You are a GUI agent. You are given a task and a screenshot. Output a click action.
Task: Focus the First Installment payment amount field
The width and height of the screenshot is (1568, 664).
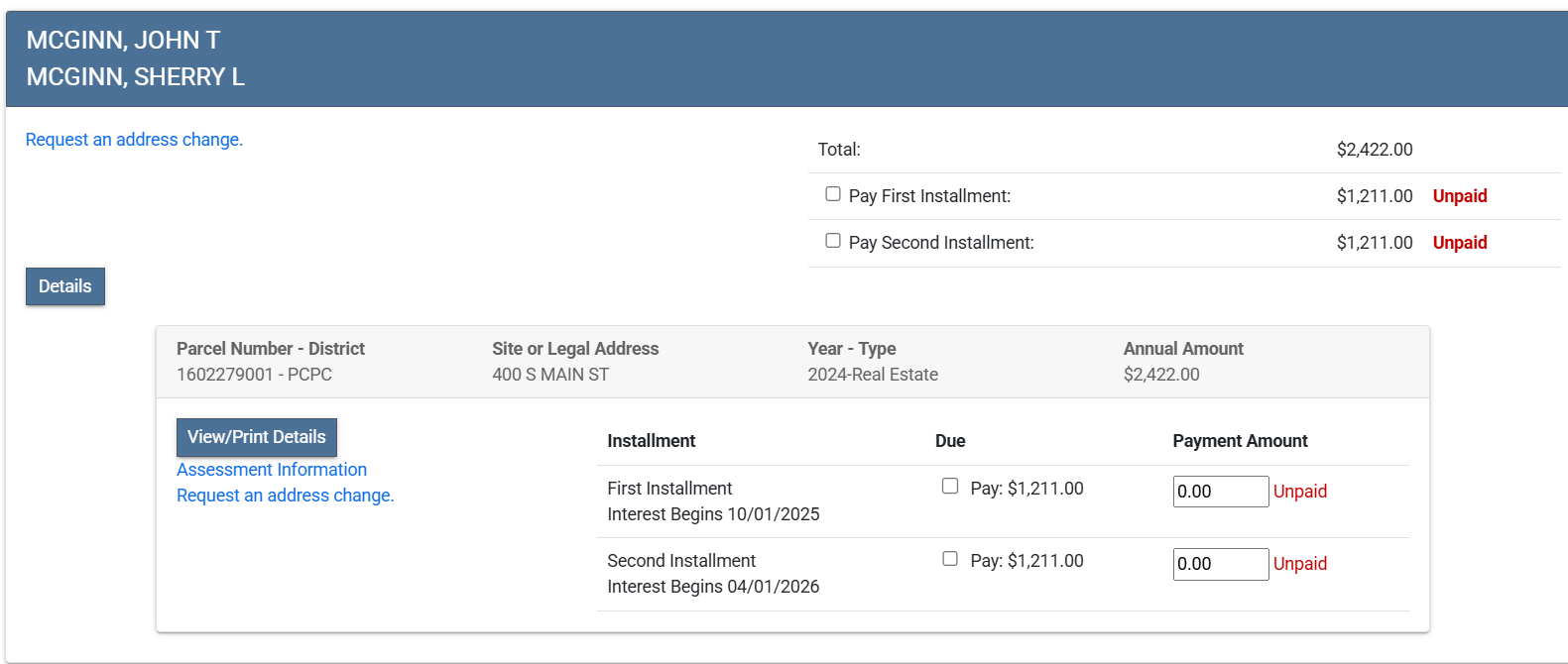(x=1220, y=492)
